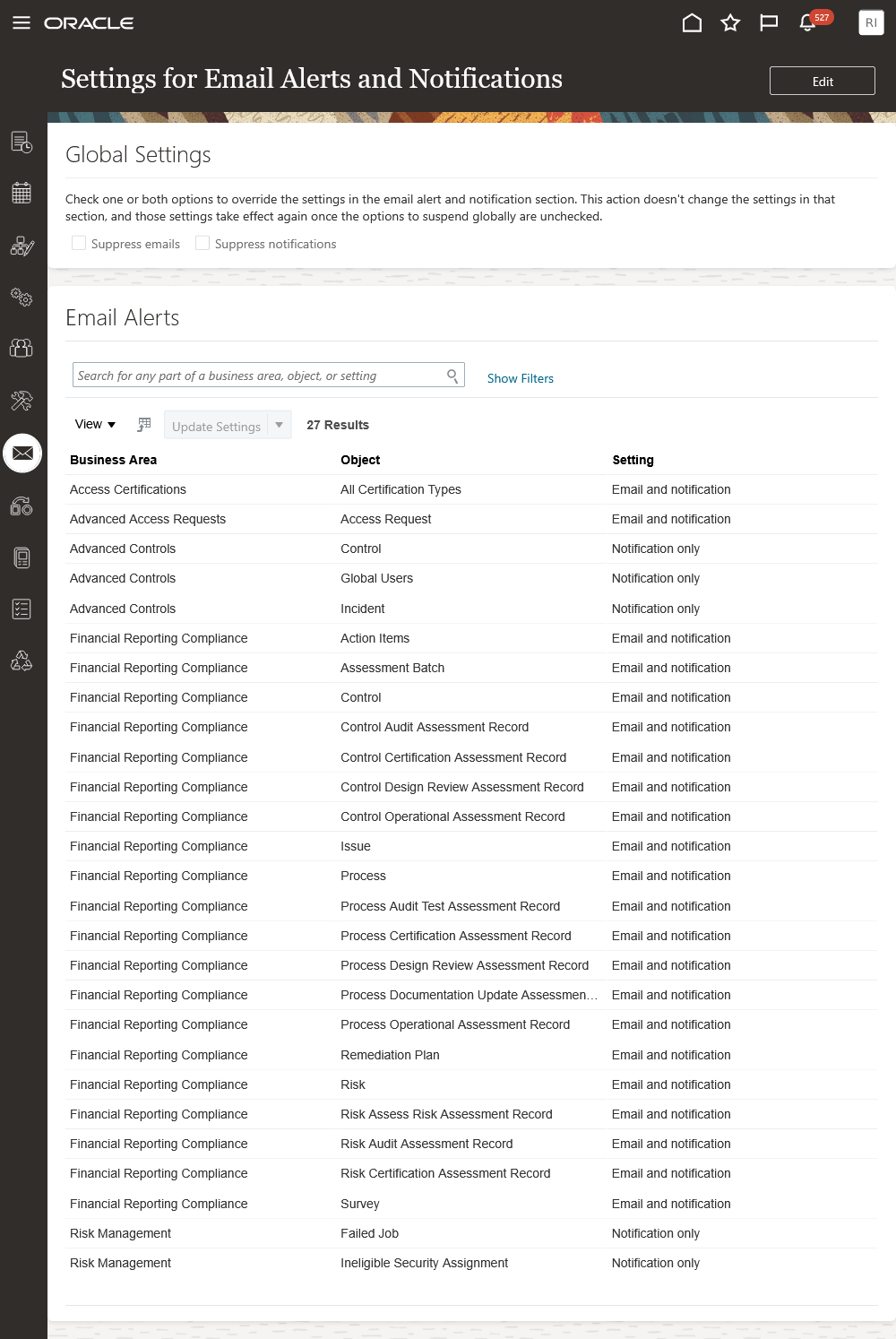The height and width of the screenshot is (1339, 896).
Task: Open the Watchlist flag icon
Action: (x=769, y=23)
